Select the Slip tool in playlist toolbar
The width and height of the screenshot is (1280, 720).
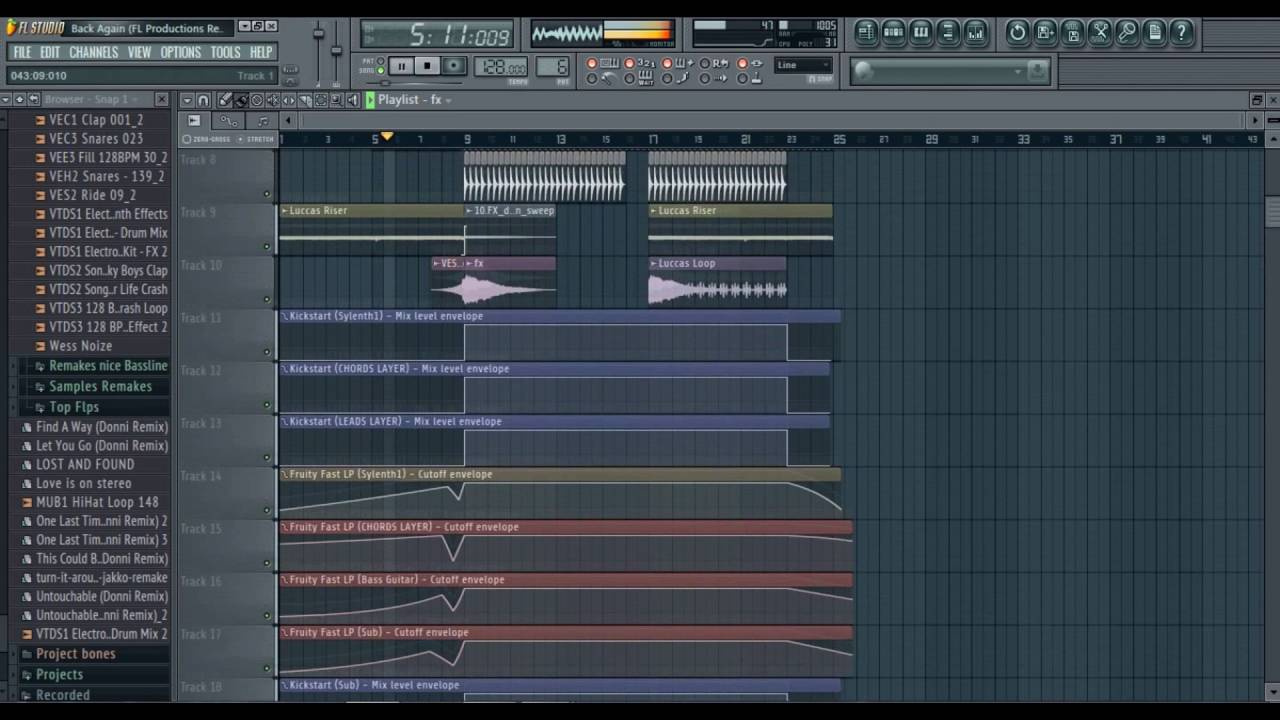(x=289, y=100)
